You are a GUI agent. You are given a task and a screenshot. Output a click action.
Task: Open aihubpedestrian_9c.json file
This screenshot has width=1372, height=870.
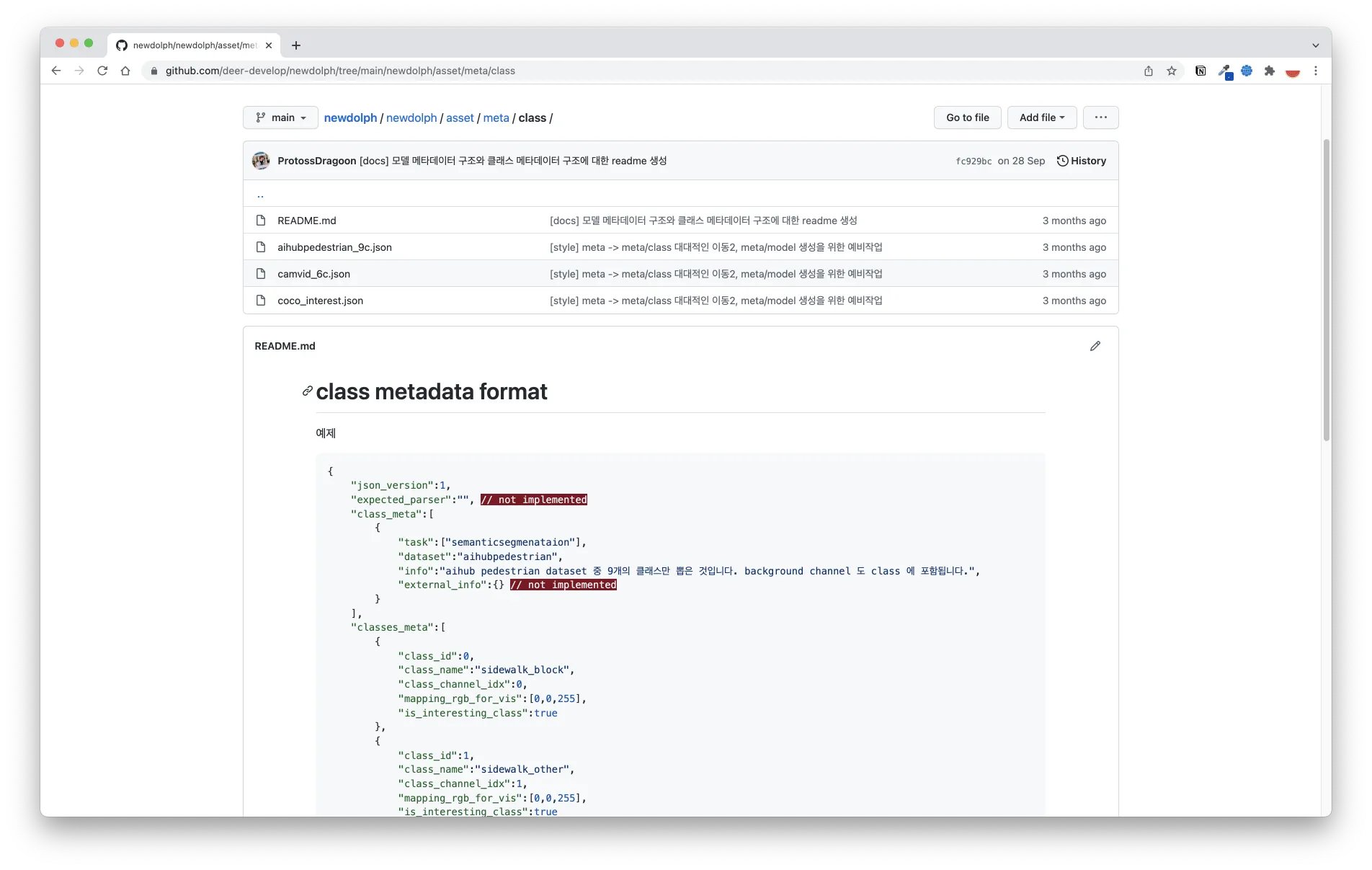coord(334,247)
